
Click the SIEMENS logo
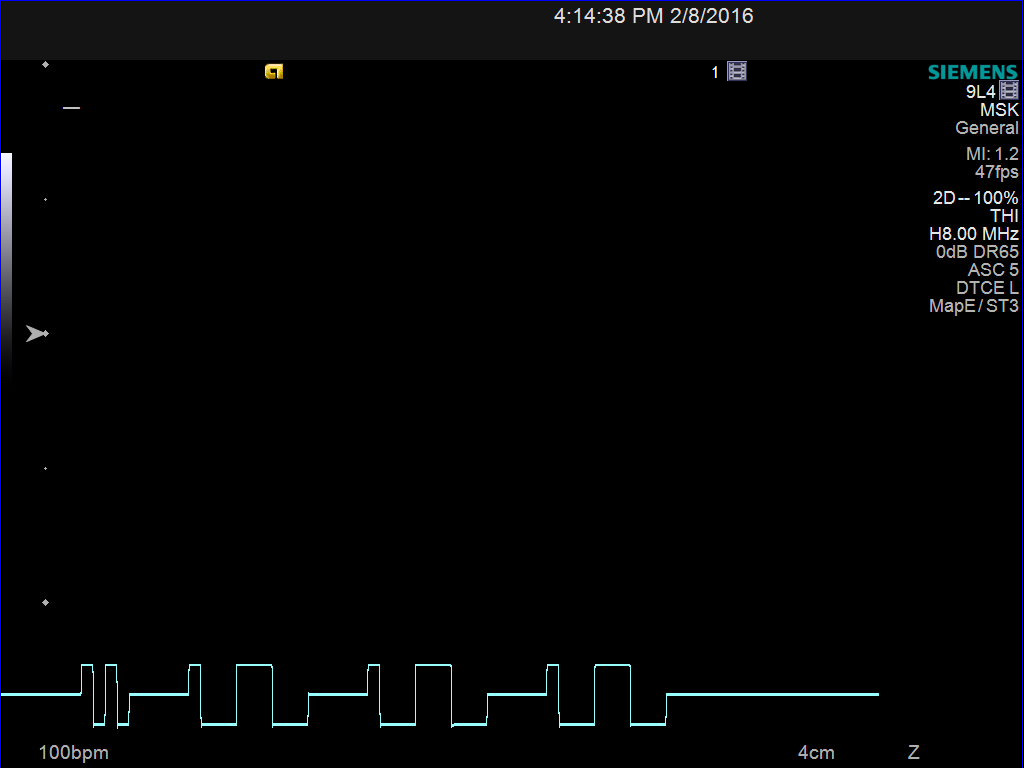click(973, 72)
